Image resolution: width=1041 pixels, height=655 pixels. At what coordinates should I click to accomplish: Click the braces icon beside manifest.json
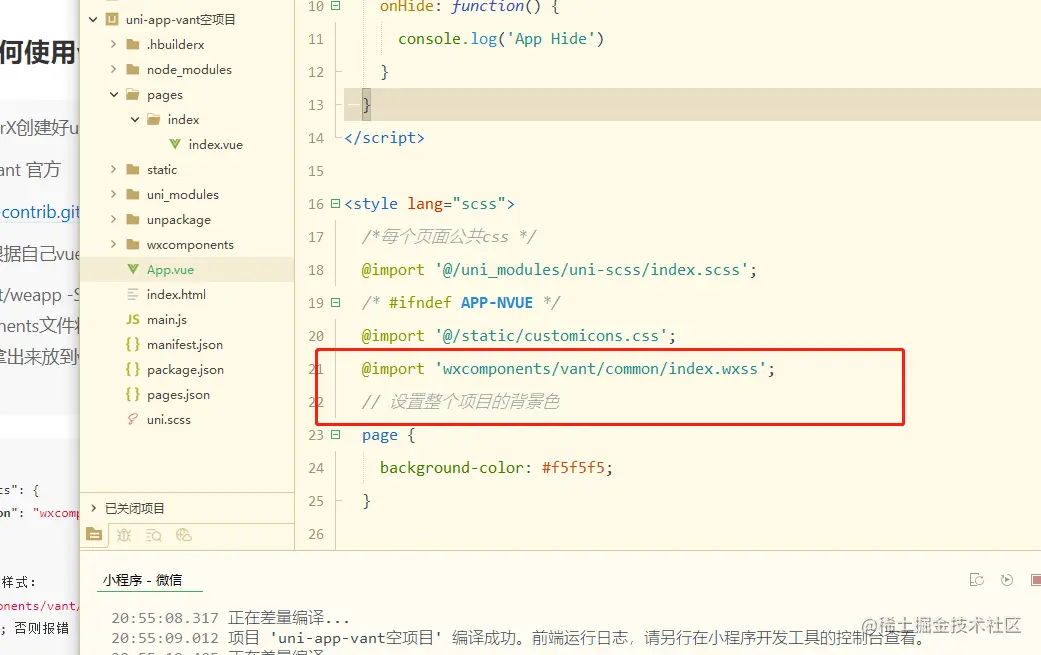[133, 344]
